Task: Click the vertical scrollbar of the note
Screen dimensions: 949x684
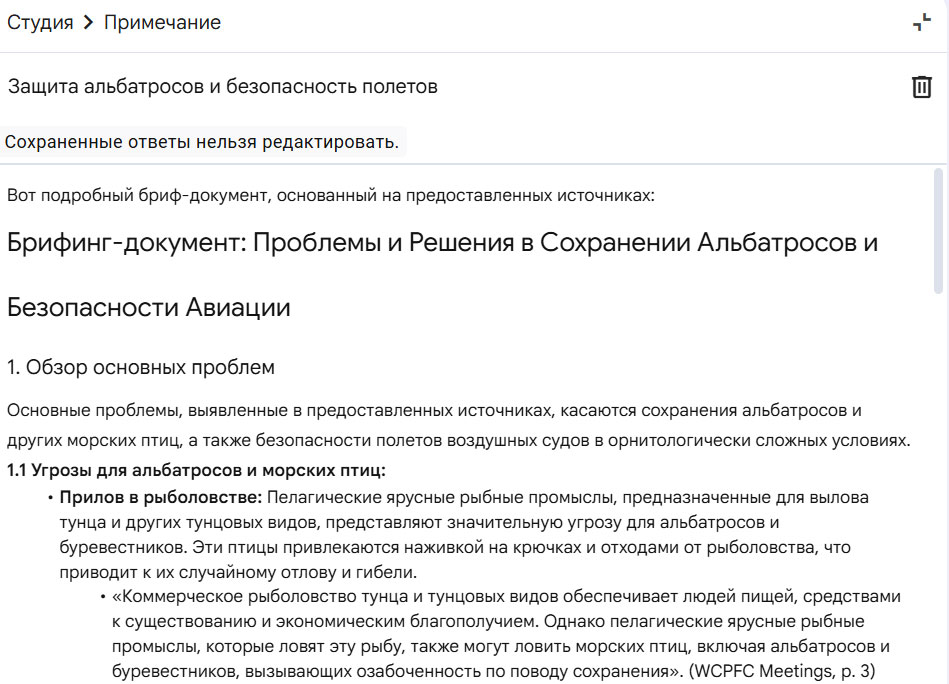Action: pos(939,230)
